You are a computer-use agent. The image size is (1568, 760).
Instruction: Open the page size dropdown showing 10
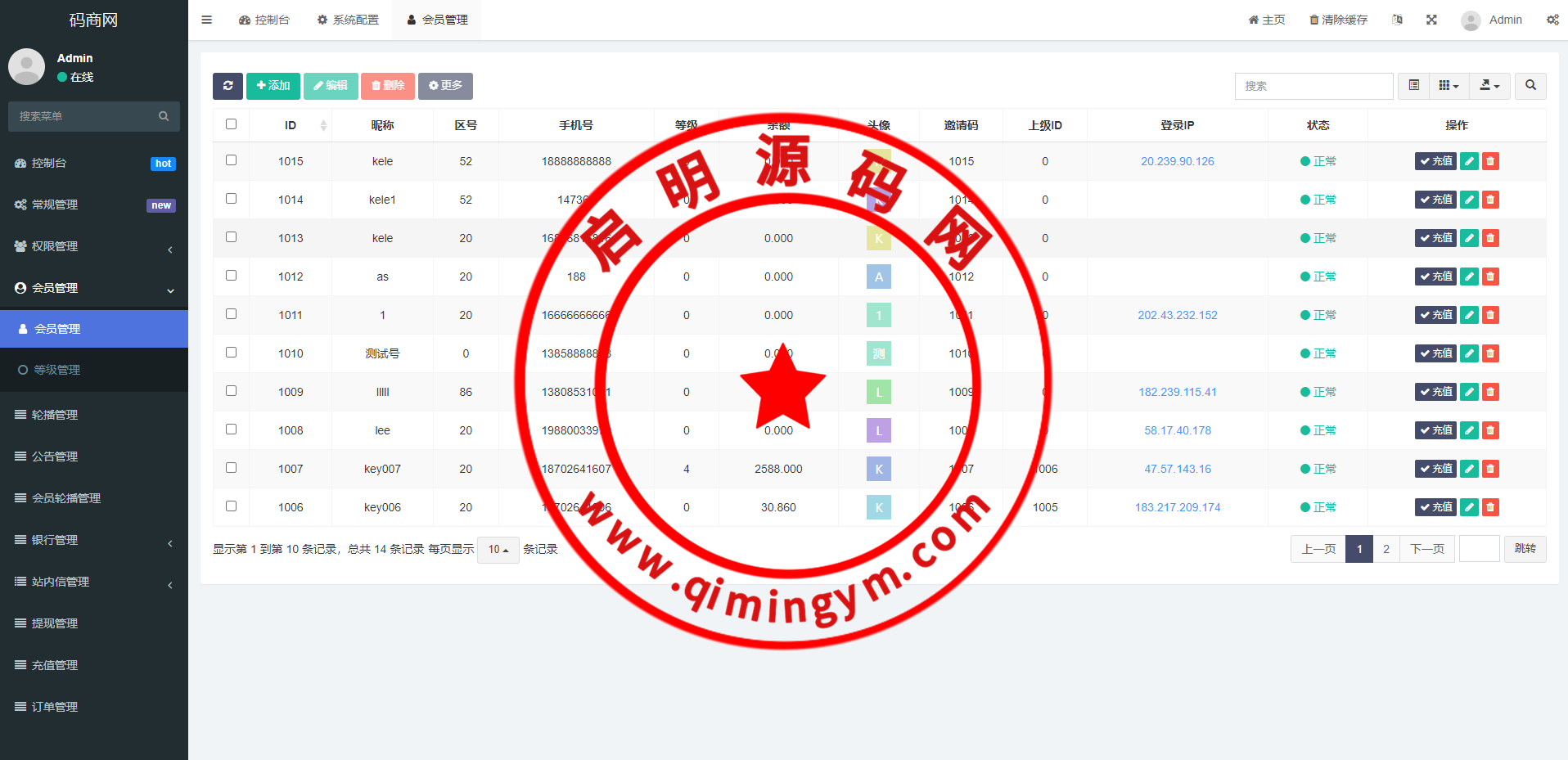coord(498,550)
